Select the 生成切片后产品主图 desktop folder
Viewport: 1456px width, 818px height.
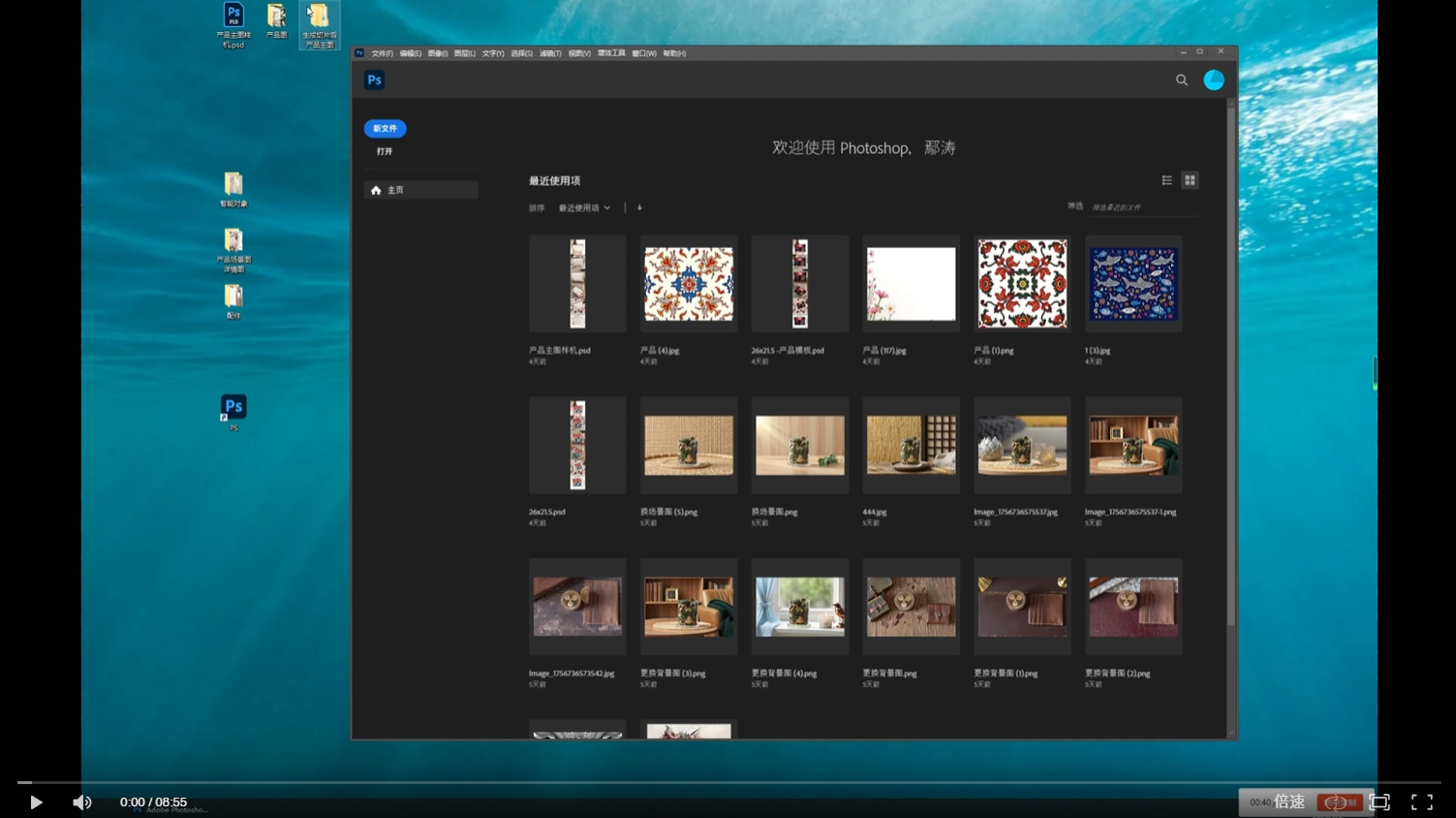(319, 26)
